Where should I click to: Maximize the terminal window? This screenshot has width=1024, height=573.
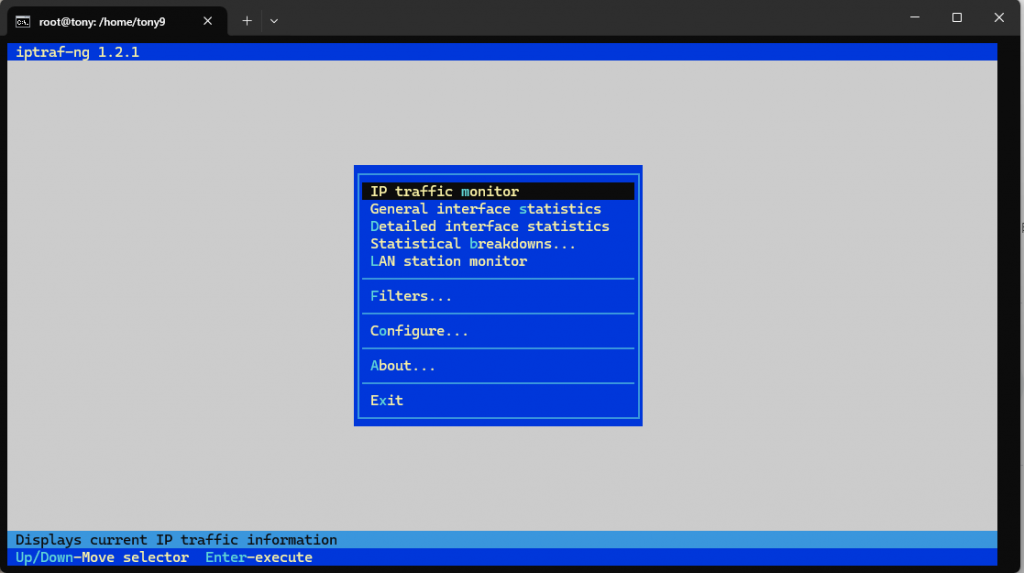tap(957, 18)
